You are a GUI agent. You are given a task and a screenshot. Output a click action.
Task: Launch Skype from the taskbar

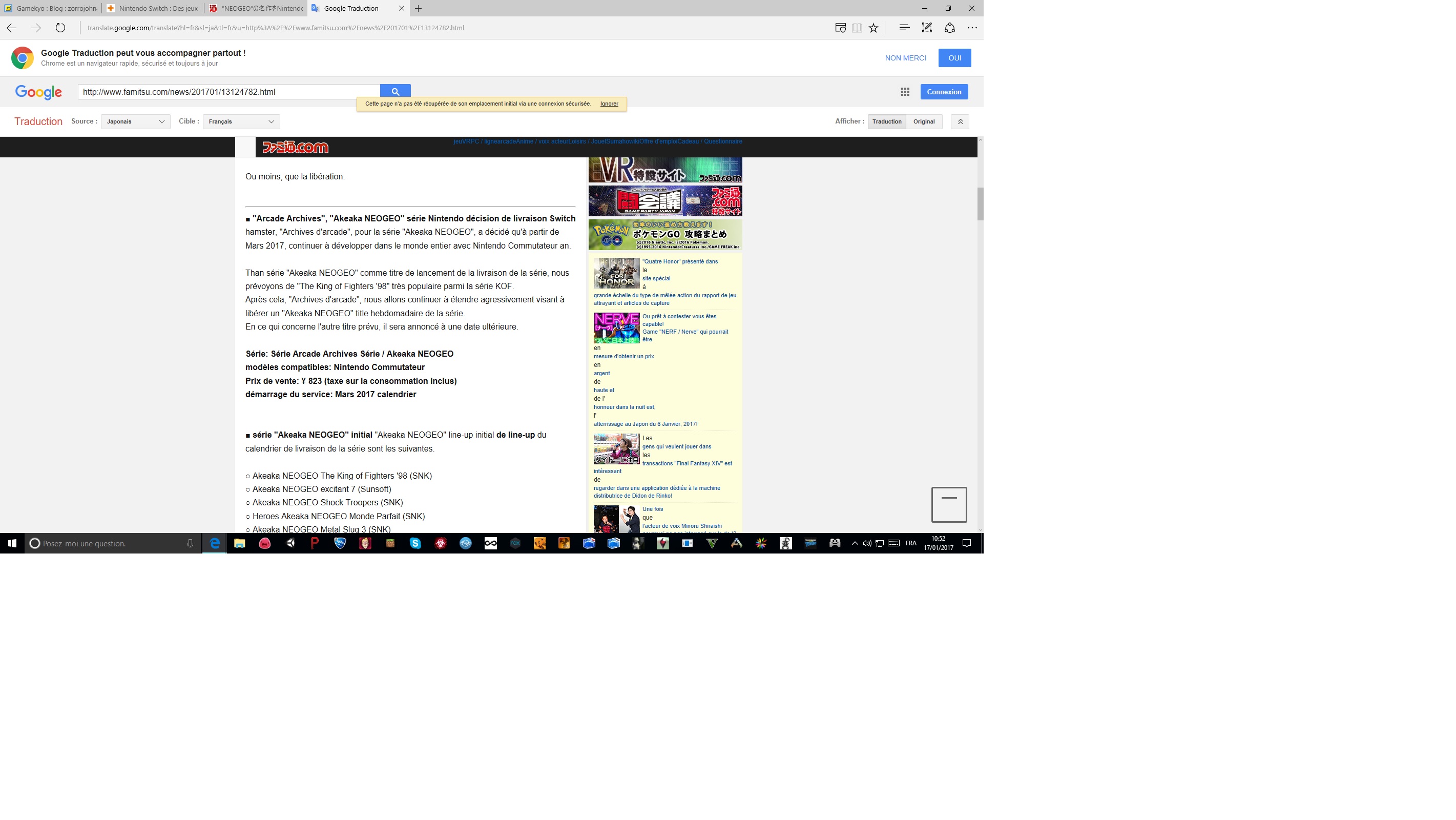[415, 543]
